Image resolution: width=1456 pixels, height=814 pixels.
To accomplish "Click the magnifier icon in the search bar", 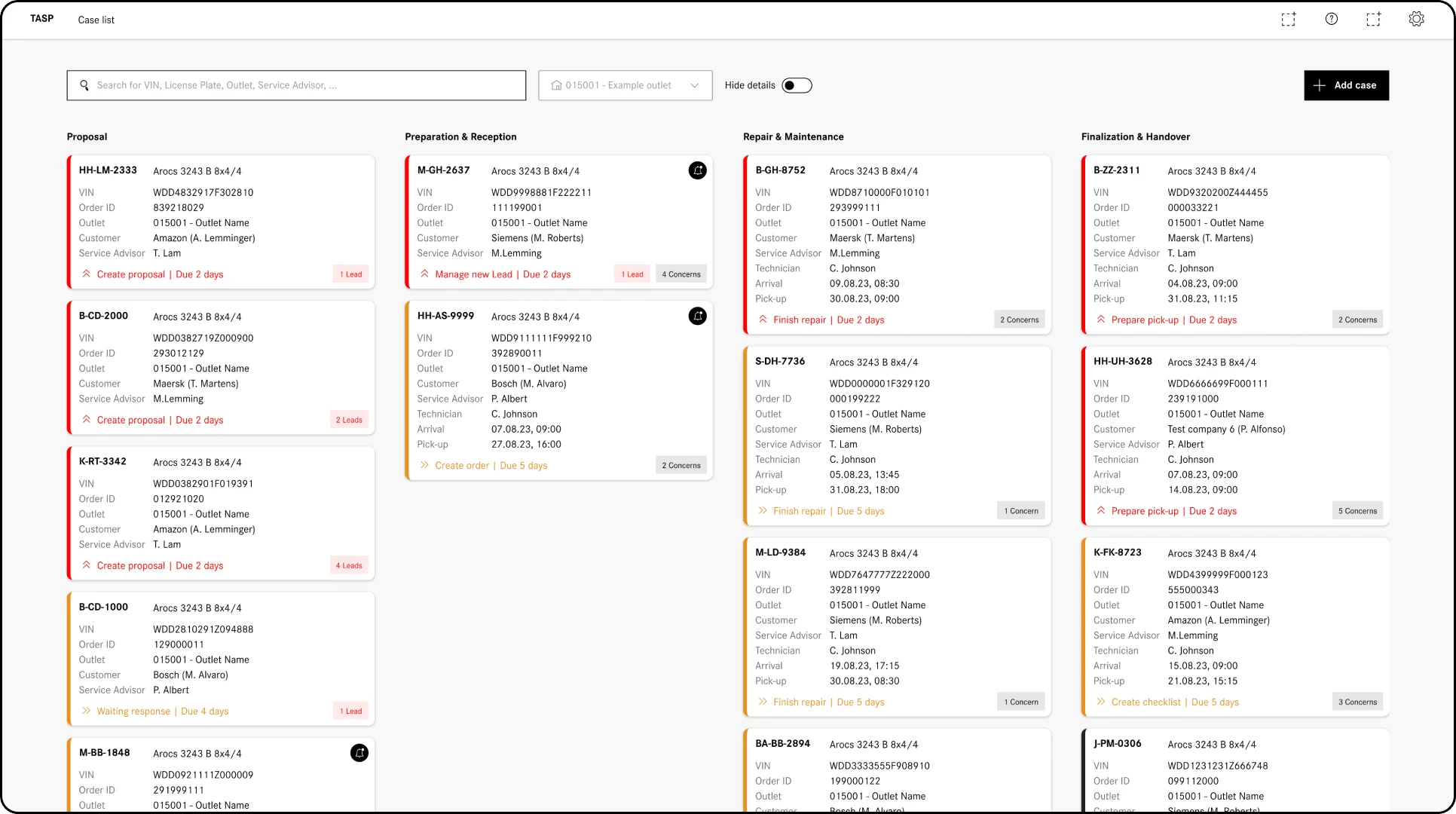I will 84,85.
